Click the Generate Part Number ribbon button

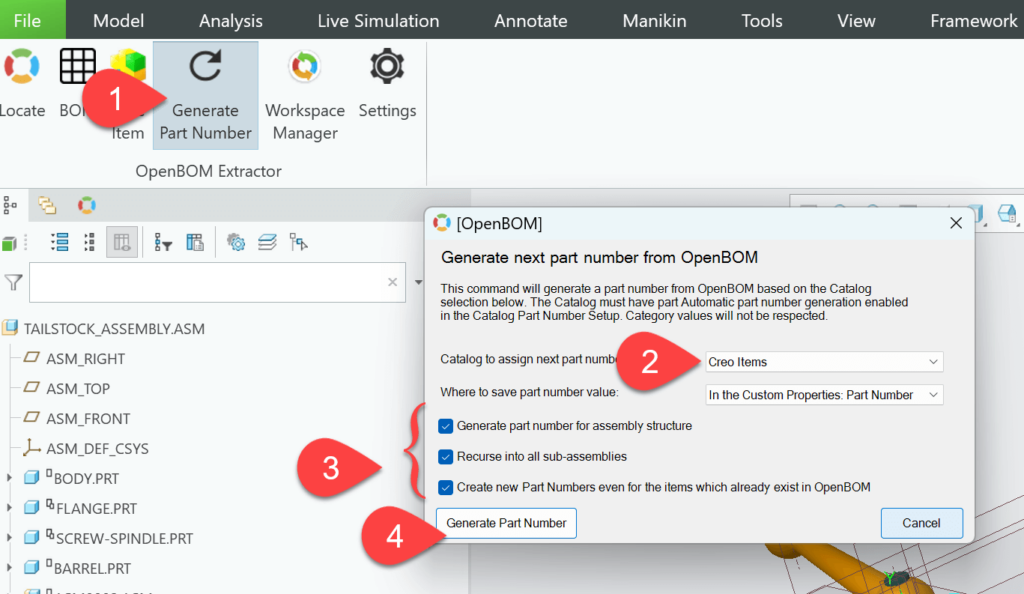click(205, 95)
